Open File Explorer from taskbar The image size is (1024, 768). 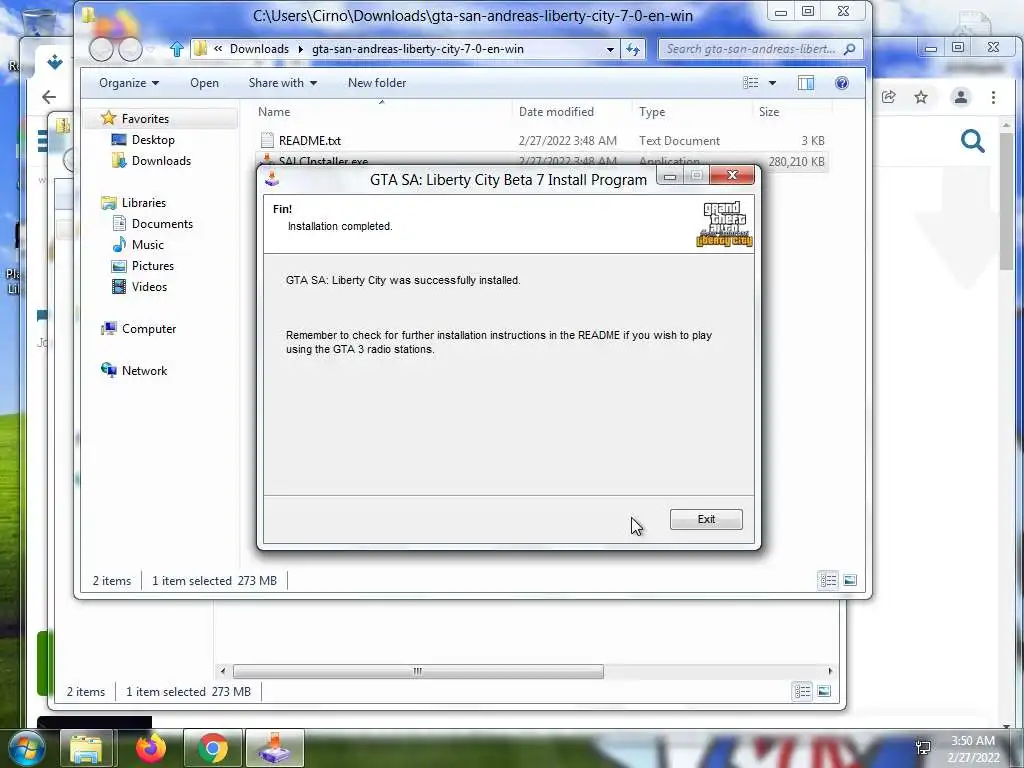(86, 748)
